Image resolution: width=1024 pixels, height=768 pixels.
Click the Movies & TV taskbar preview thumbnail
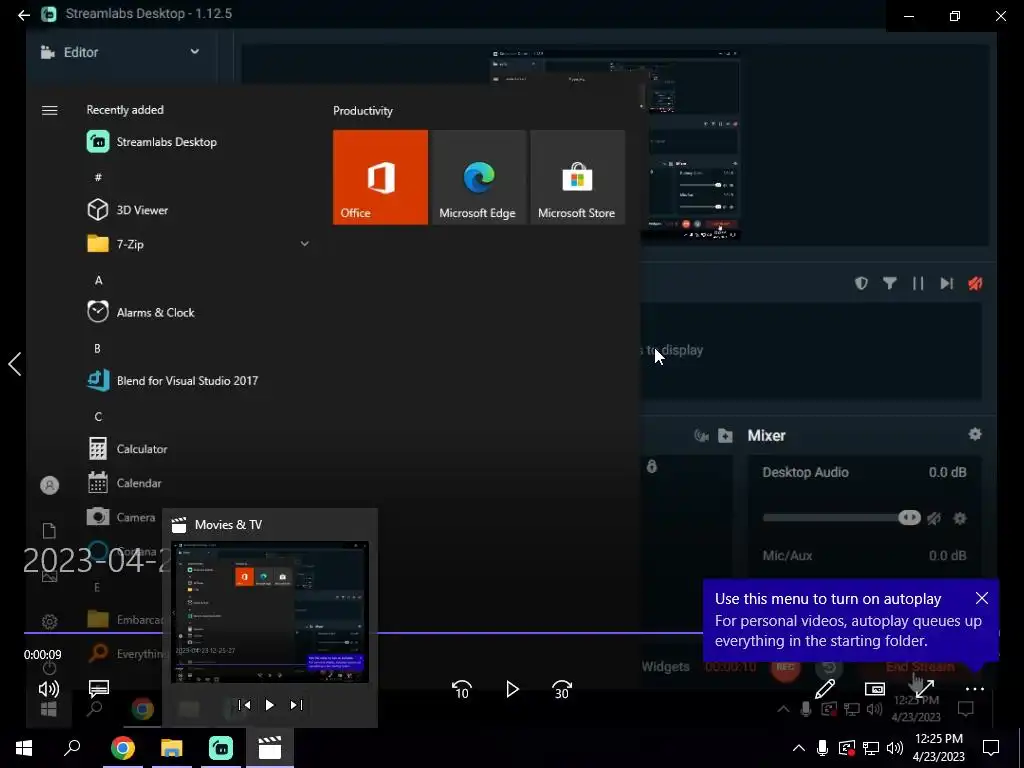[270, 612]
